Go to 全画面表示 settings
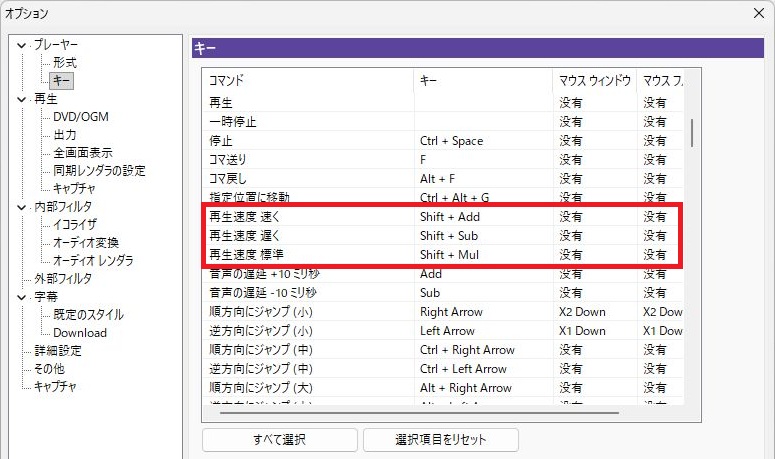Screen dimensions: 775x459 point(82,153)
